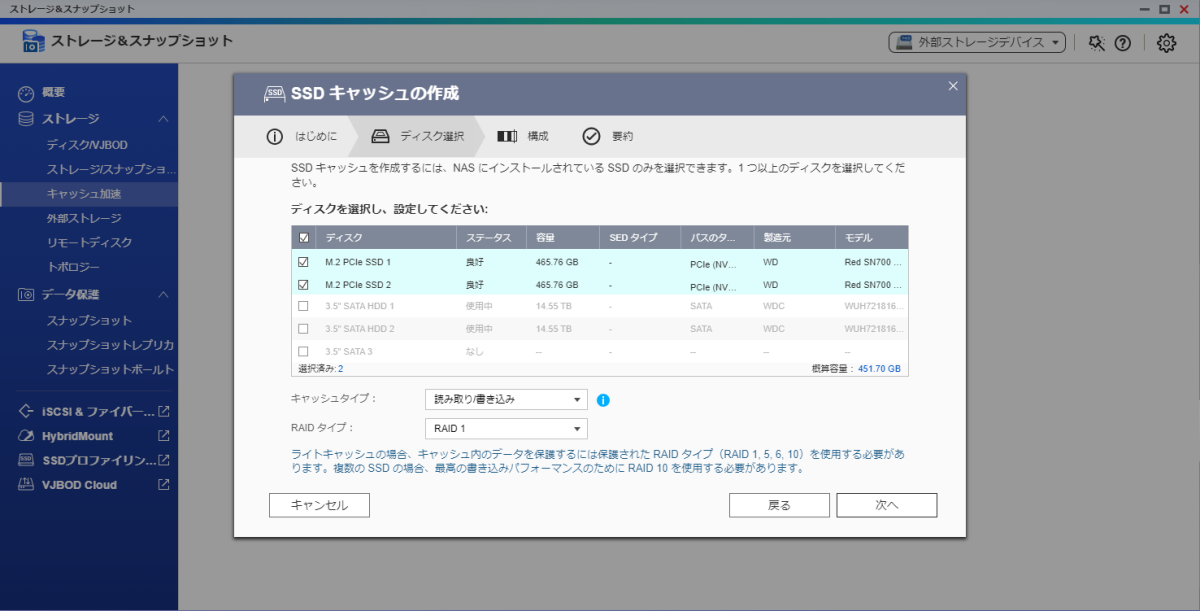Open the settings gear icon
This screenshot has height=611, width=1200.
[1166, 42]
